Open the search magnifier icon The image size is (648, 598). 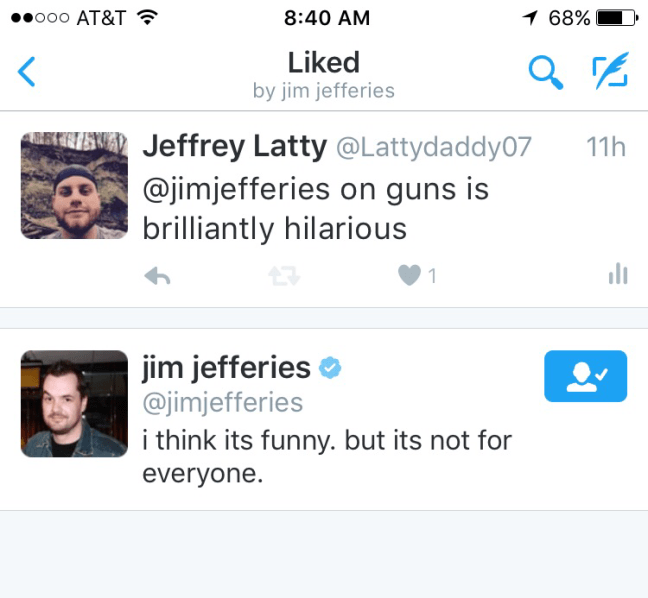pos(546,72)
